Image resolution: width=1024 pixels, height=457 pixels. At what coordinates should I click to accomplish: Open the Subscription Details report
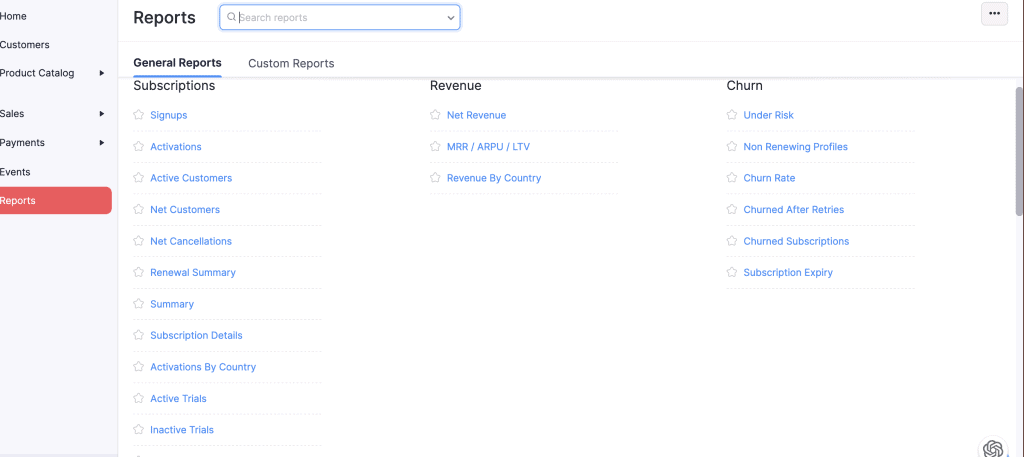click(196, 335)
